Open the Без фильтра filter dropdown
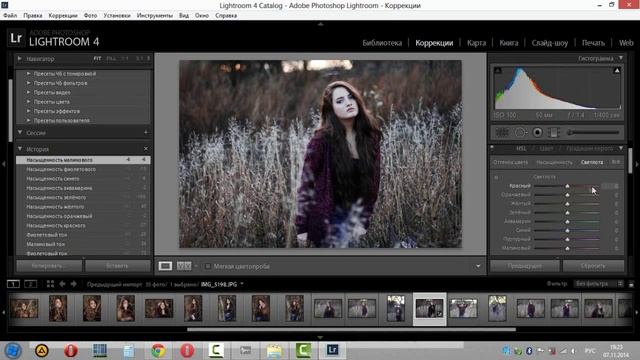The width and height of the screenshot is (640, 360). pyautogui.click(x=598, y=284)
